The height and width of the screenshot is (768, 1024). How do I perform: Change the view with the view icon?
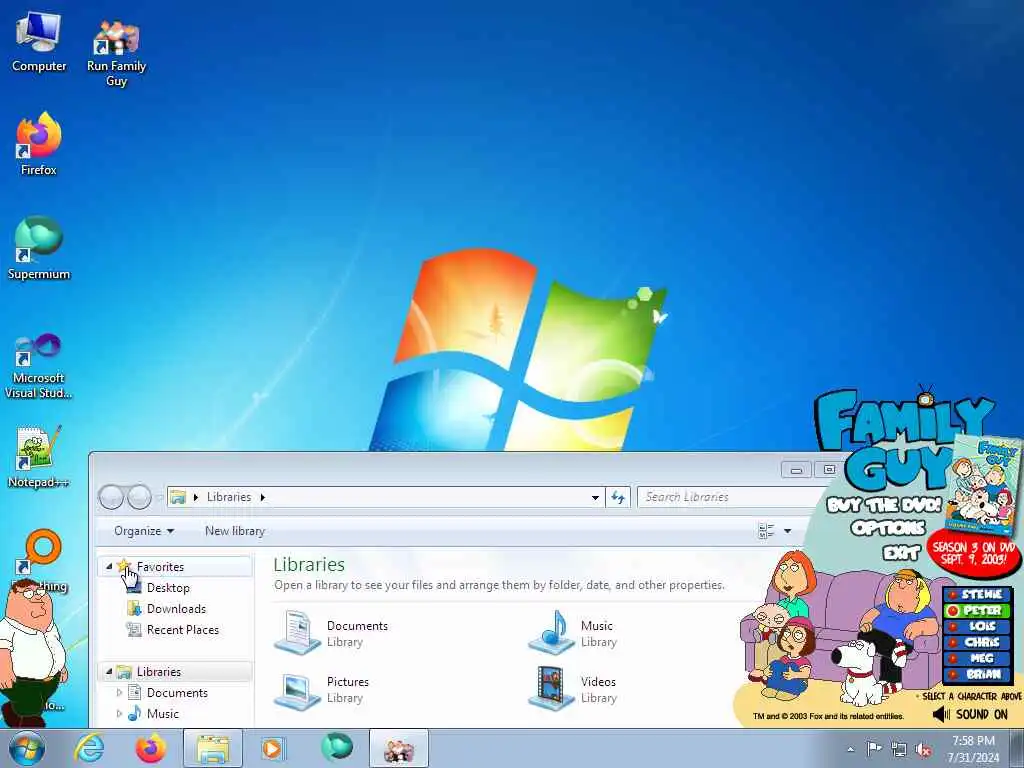(x=766, y=531)
